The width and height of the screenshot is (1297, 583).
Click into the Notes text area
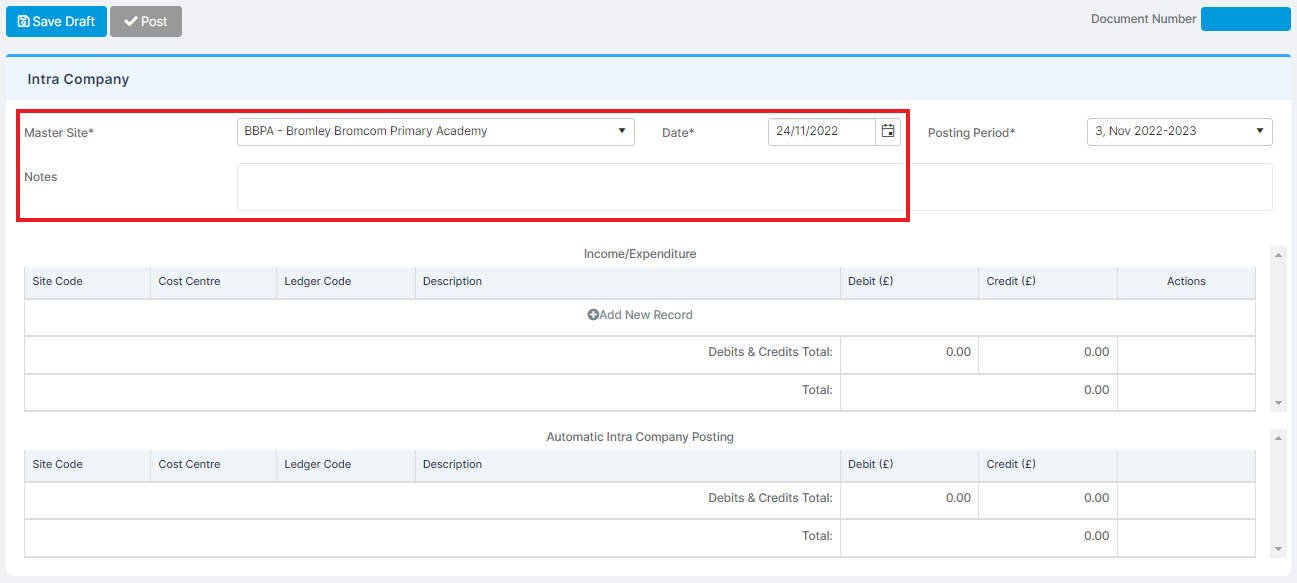coord(755,187)
